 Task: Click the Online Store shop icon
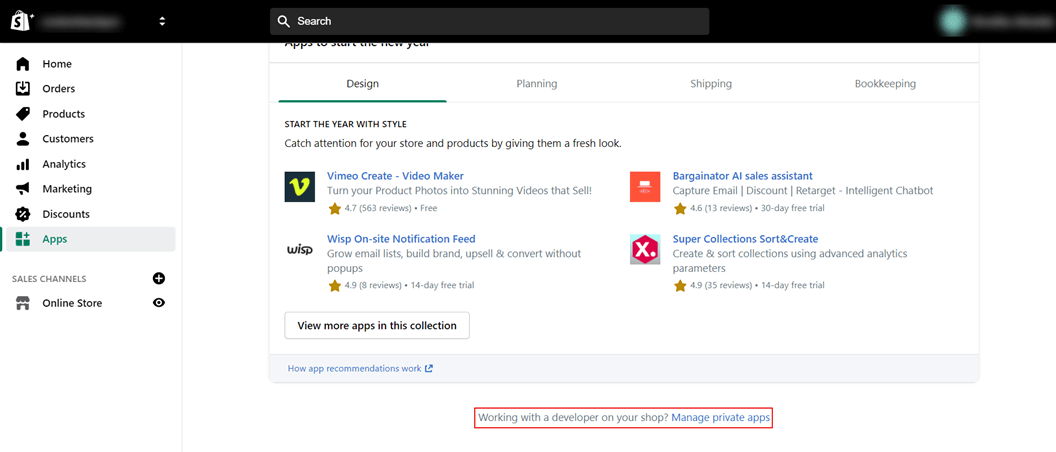click(23, 303)
